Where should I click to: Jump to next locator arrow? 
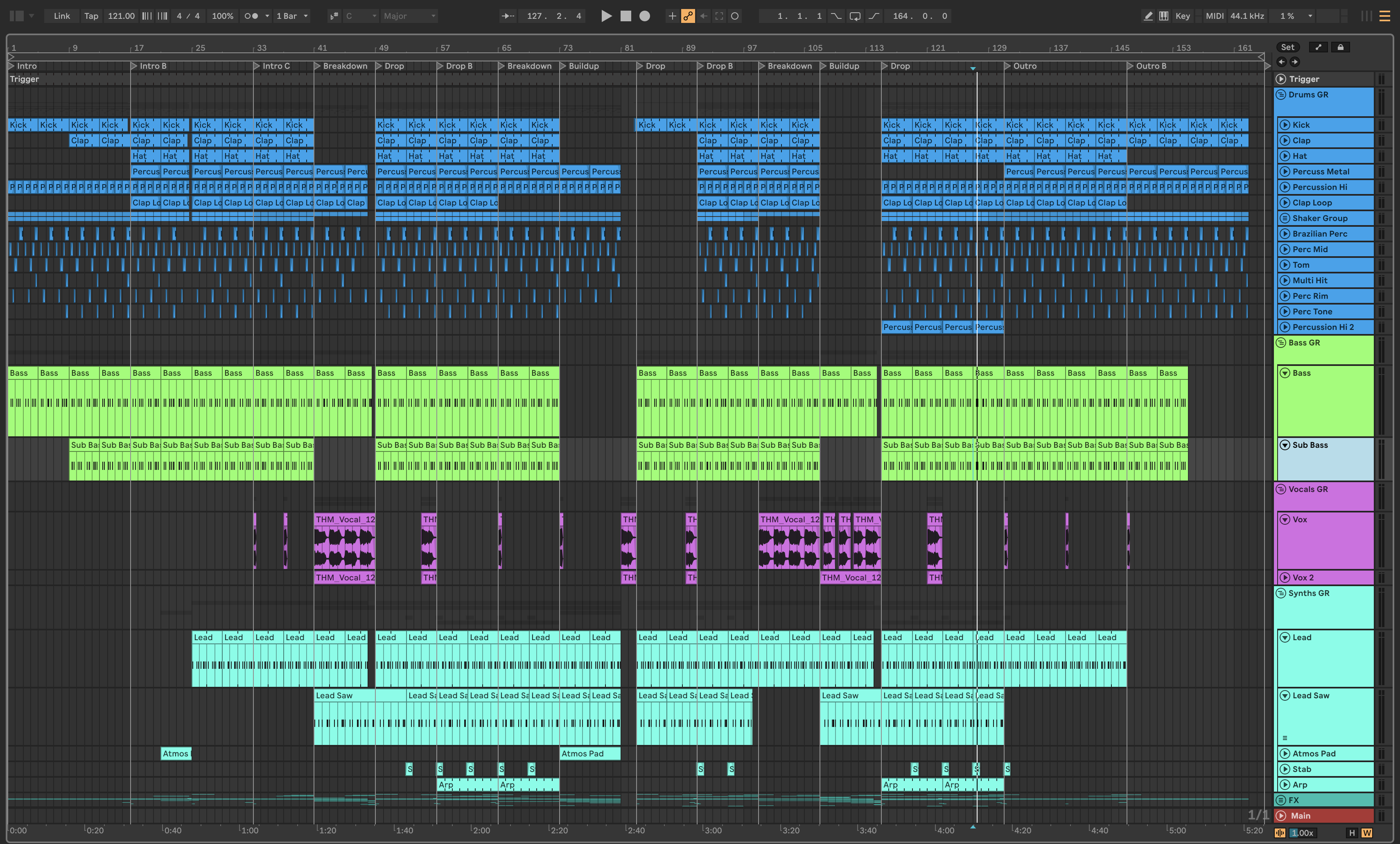1294,62
